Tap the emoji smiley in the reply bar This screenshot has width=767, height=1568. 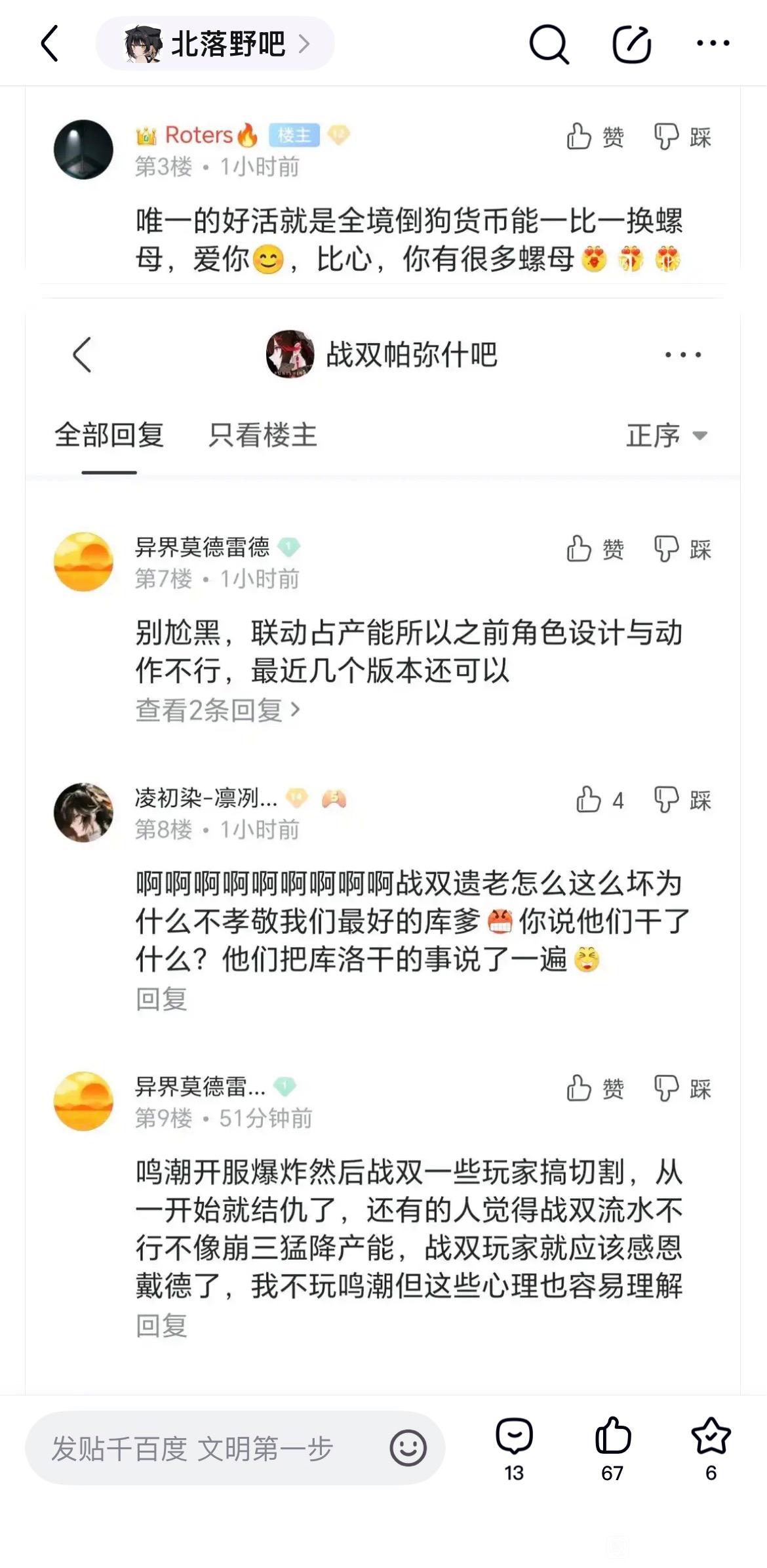point(408,1448)
